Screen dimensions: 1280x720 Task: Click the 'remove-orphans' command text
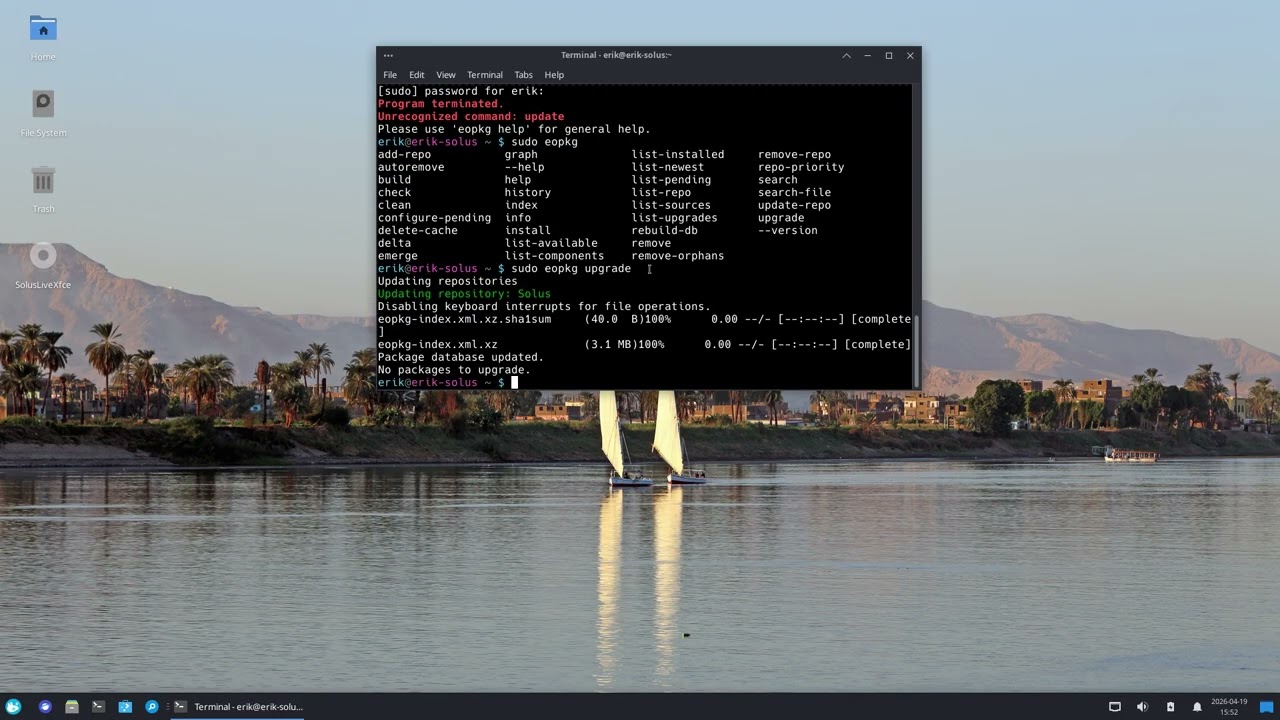click(x=677, y=256)
